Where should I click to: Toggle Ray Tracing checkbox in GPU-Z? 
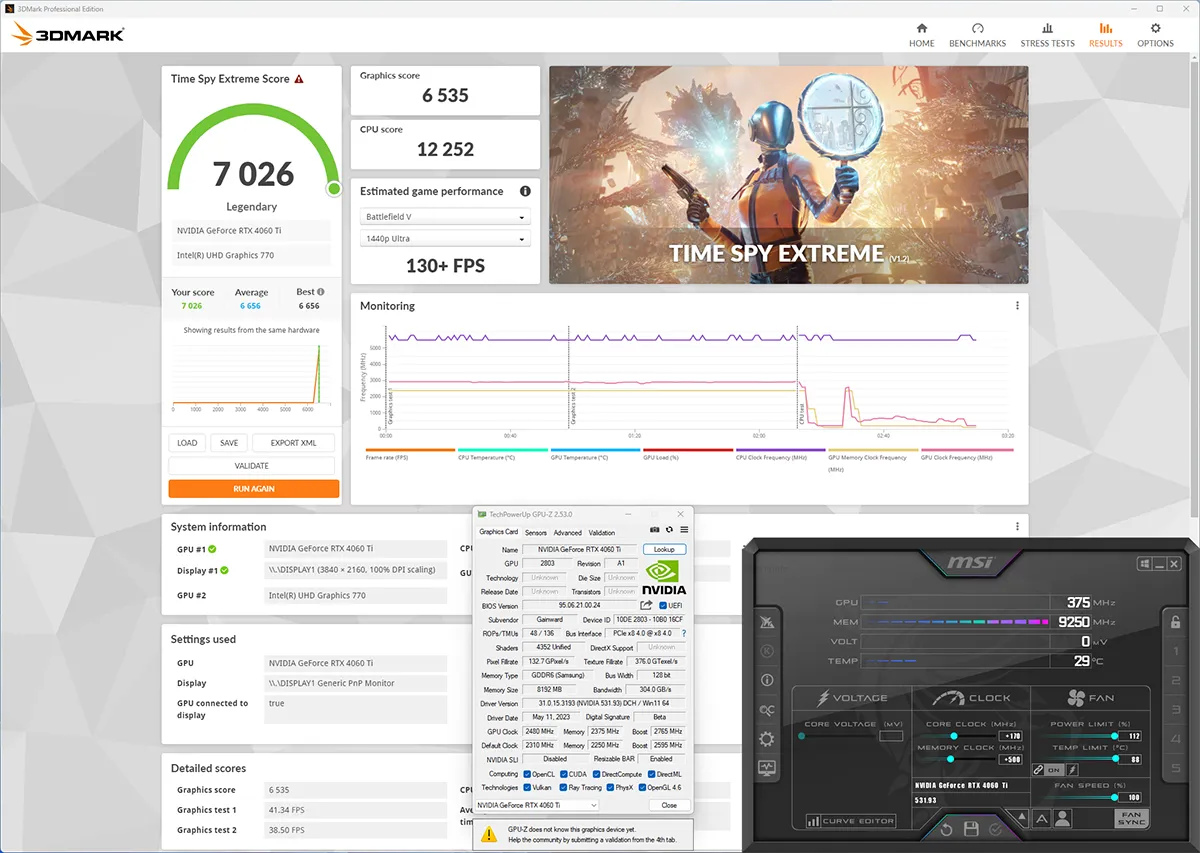(x=563, y=787)
